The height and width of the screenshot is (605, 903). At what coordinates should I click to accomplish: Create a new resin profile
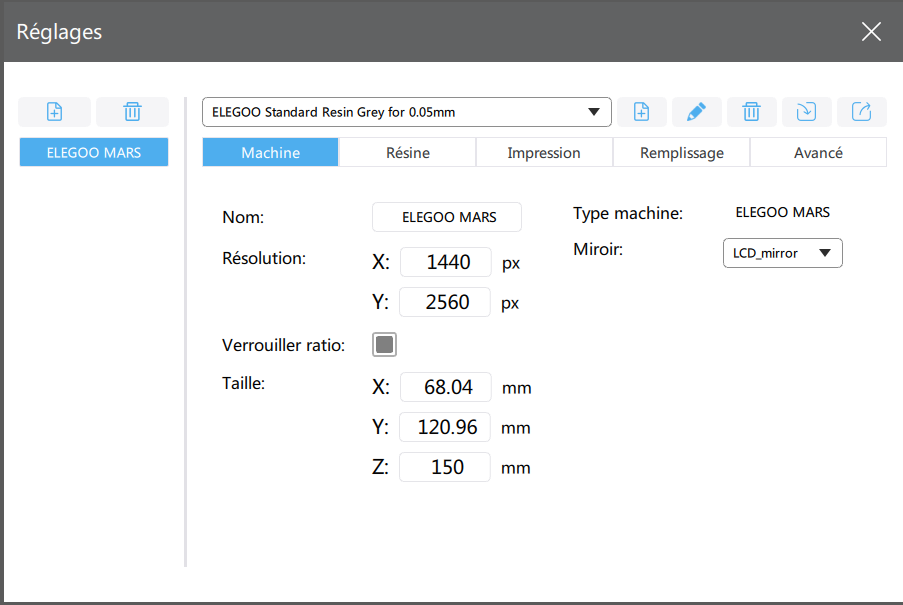(642, 112)
